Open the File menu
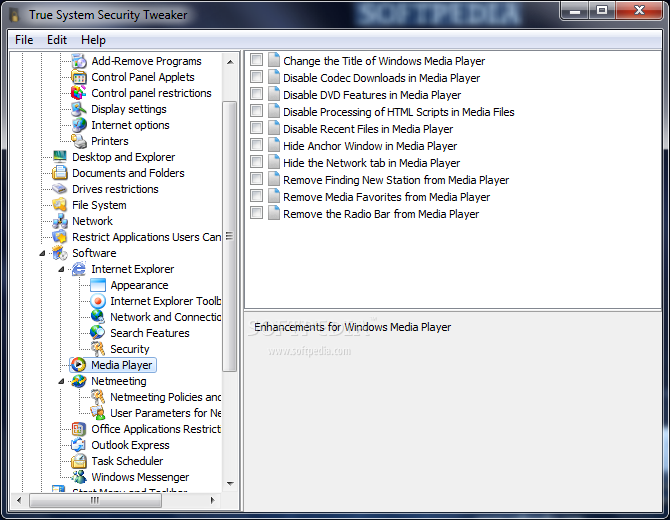Screen dimensions: 670x520 (24, 40)
